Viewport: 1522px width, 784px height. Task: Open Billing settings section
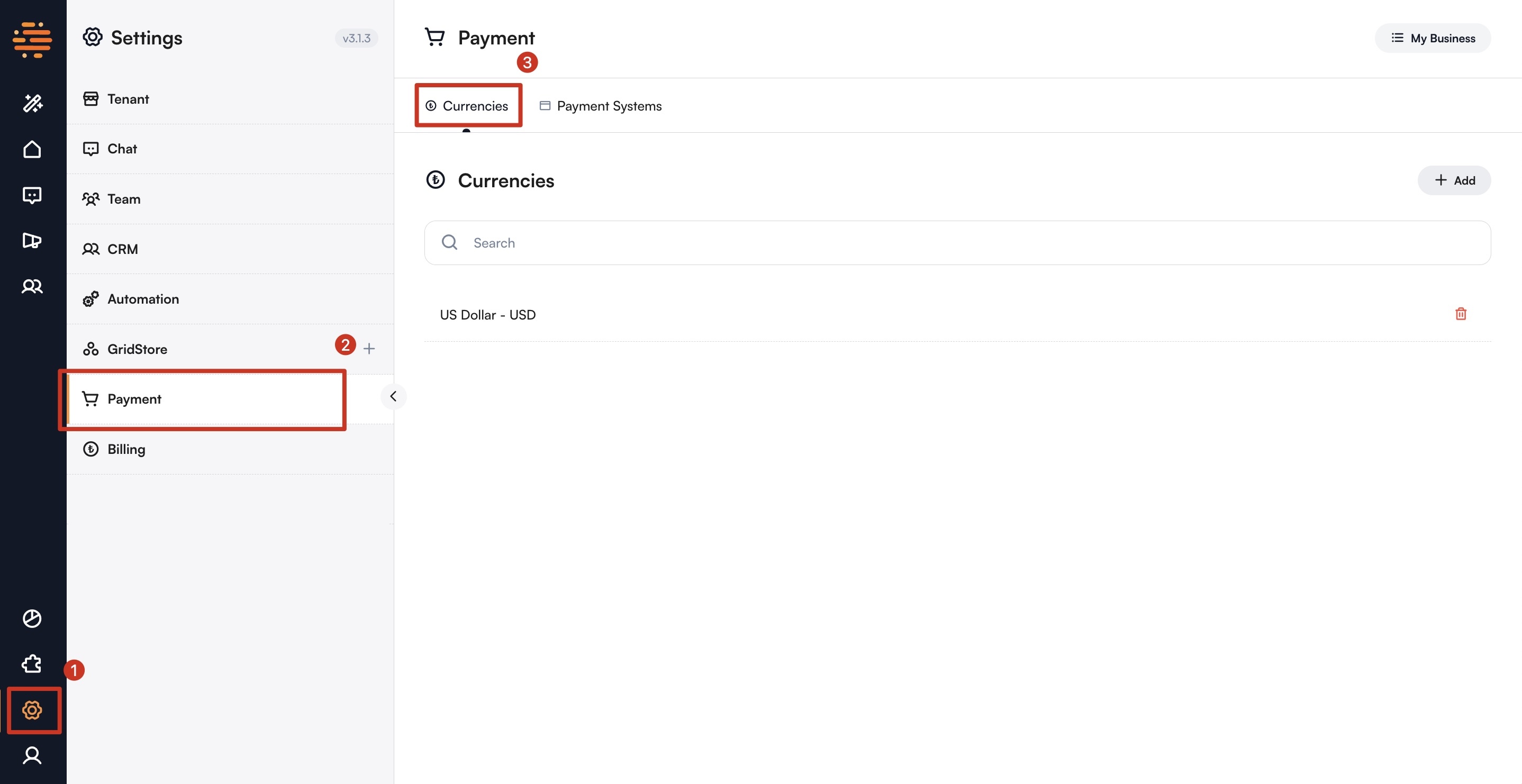pyautogui.click(x=126, y=450)
